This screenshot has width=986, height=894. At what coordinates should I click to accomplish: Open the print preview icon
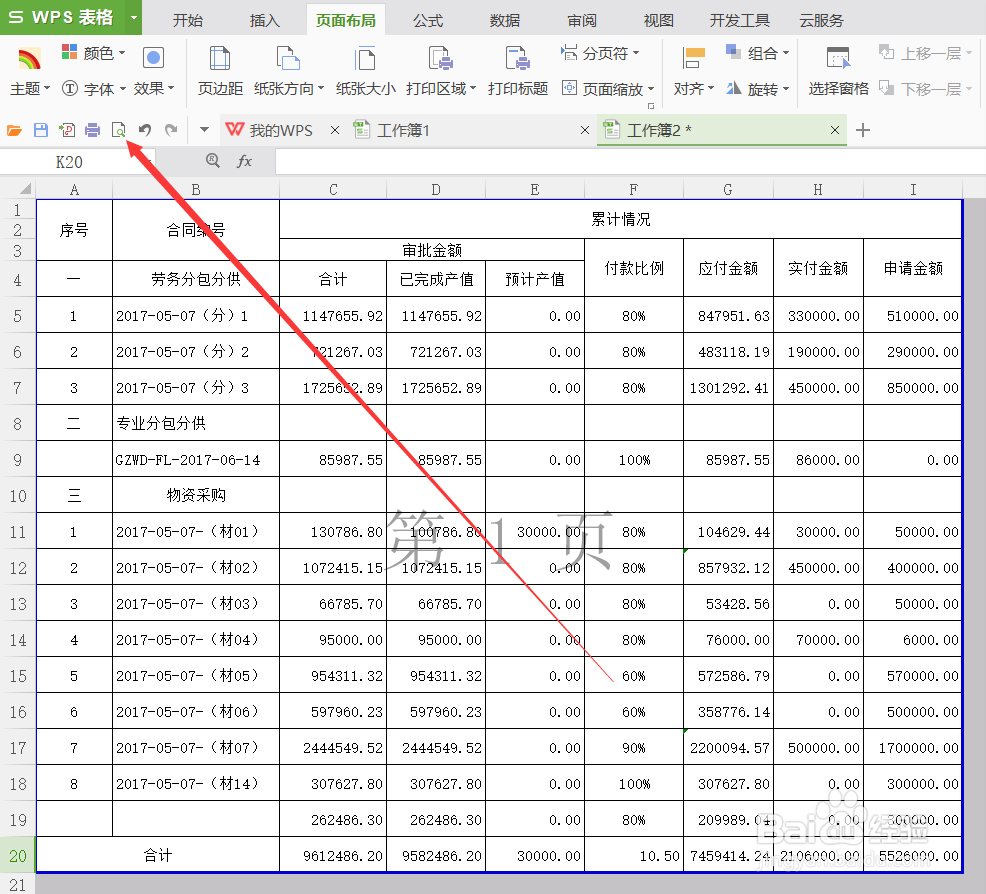point(120,130)
